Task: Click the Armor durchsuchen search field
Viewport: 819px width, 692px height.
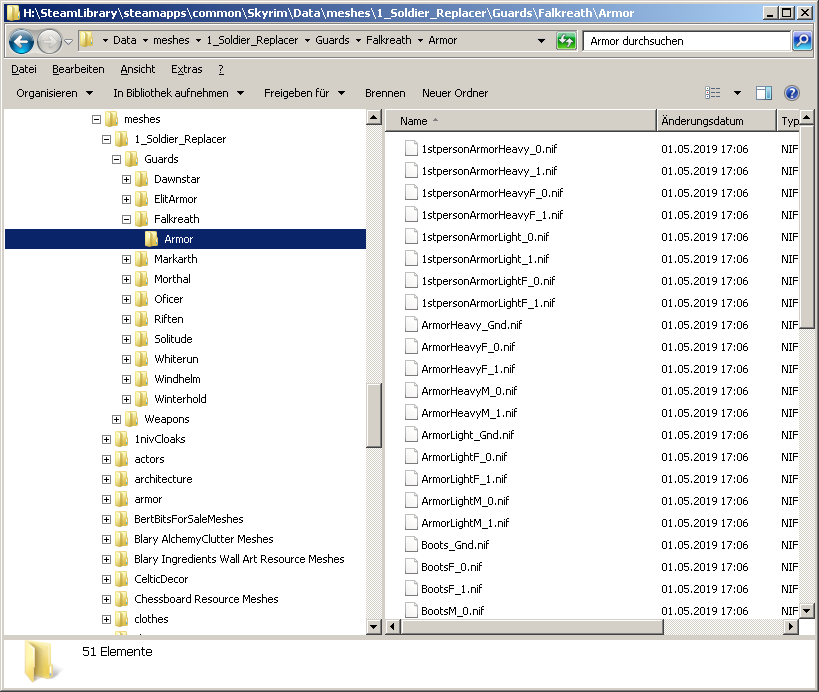Action: (685, 41)
